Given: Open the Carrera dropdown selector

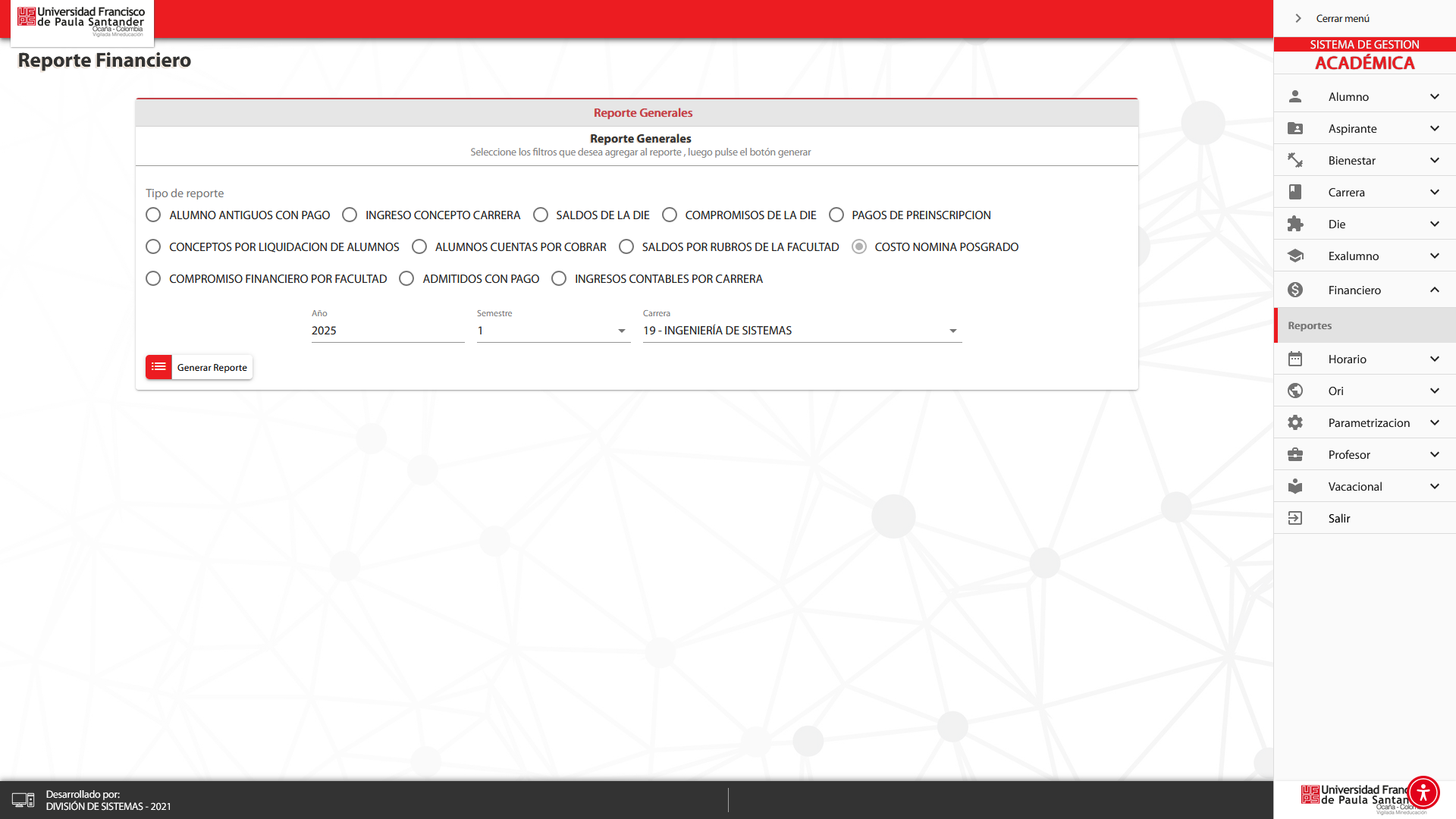Looking at the screenshot, I should tap(802, 331).
